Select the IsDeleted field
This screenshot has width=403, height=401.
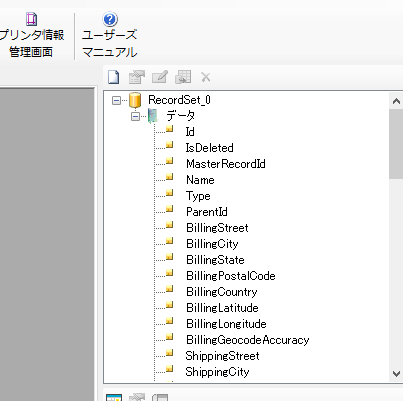pos(209,148)
